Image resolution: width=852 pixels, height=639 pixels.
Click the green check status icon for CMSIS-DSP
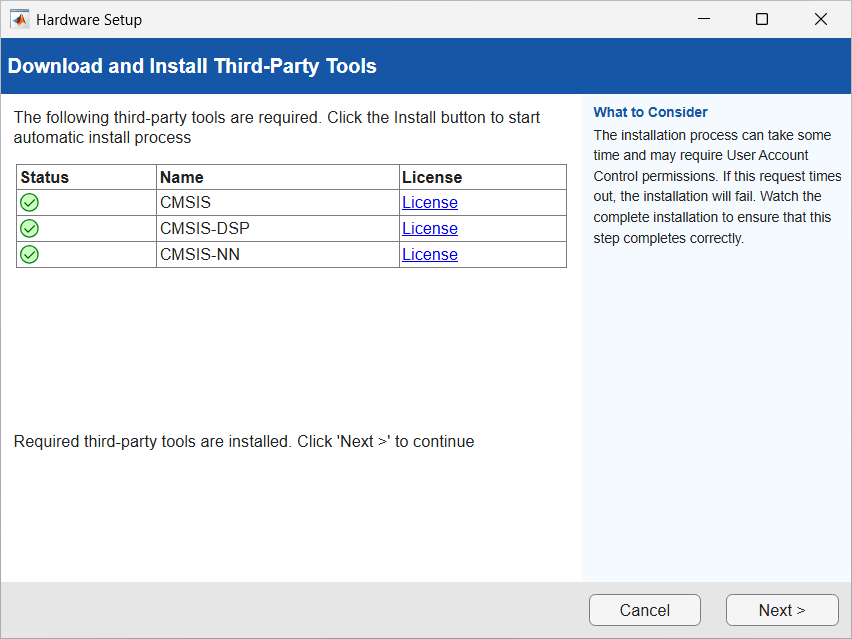click(x=29, y=229)
